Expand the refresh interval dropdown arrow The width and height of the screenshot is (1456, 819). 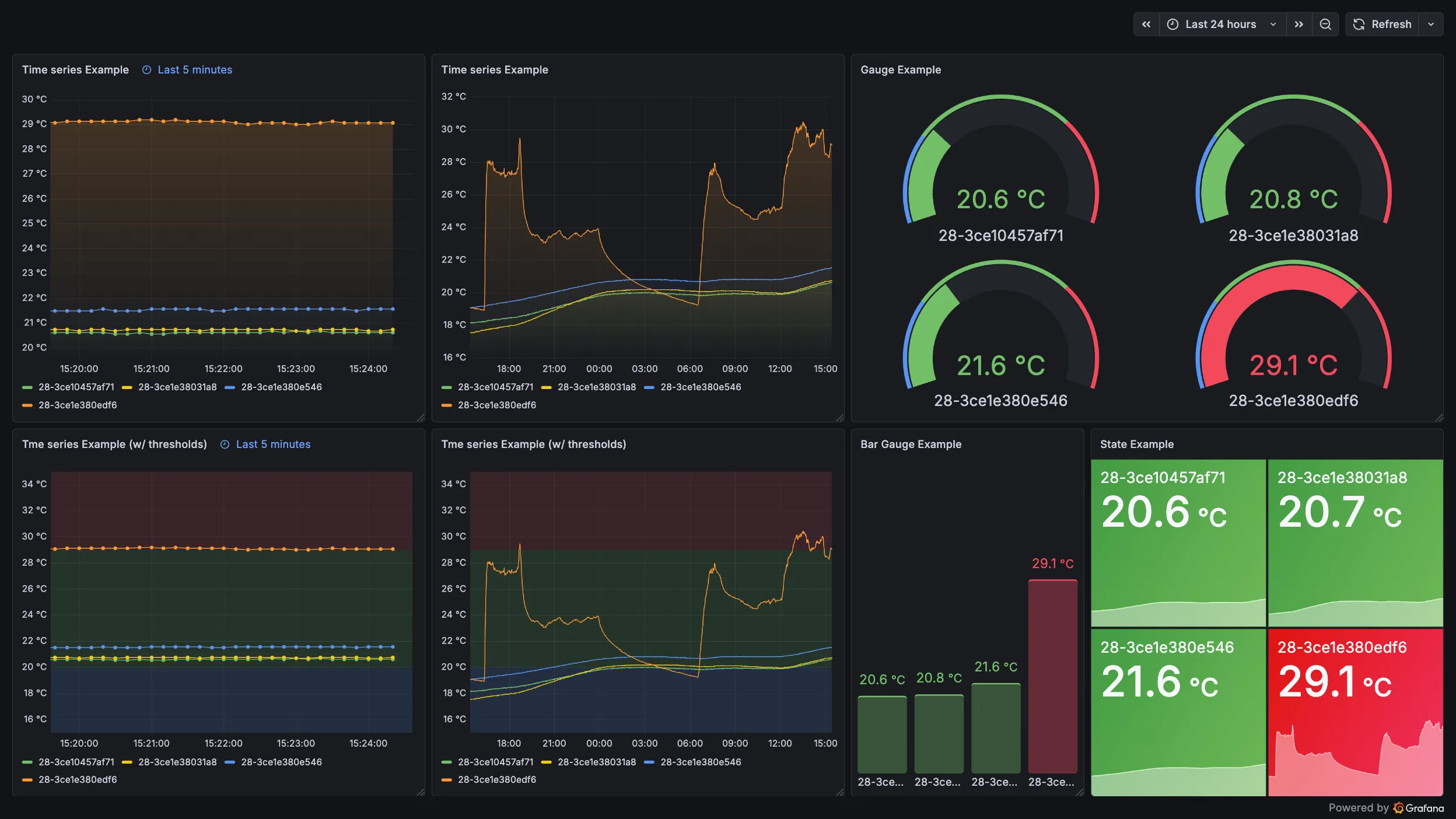pyautogui.click(x=1431, y=24)
